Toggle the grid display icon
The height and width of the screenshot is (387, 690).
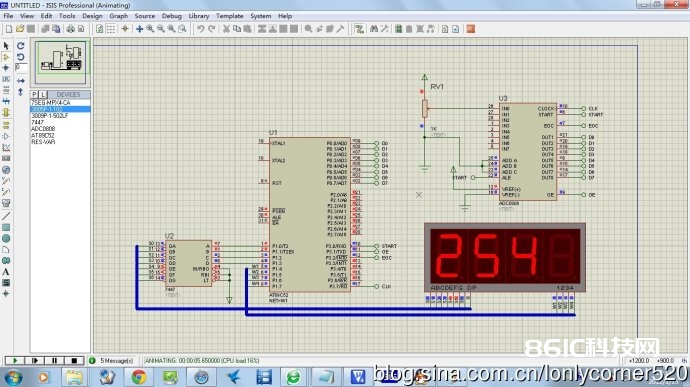click(111, 29)
